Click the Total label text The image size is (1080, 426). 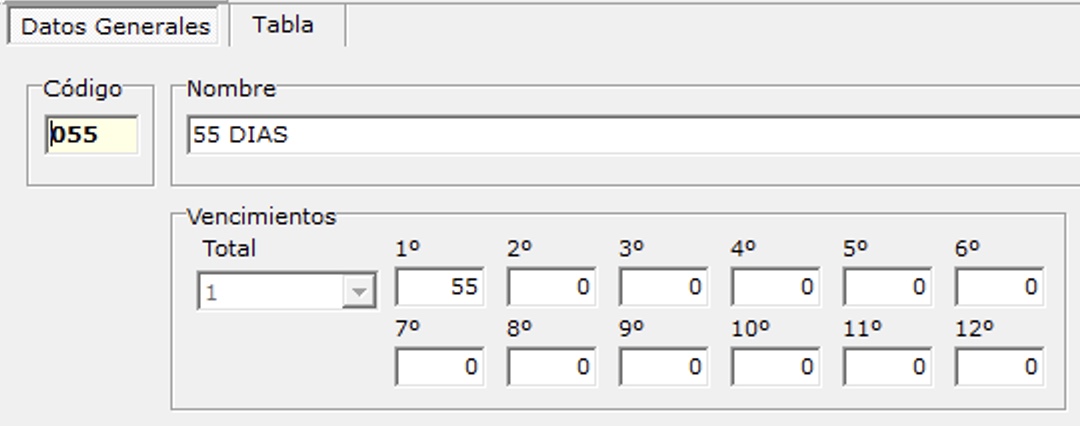click(x=229, y=248)
